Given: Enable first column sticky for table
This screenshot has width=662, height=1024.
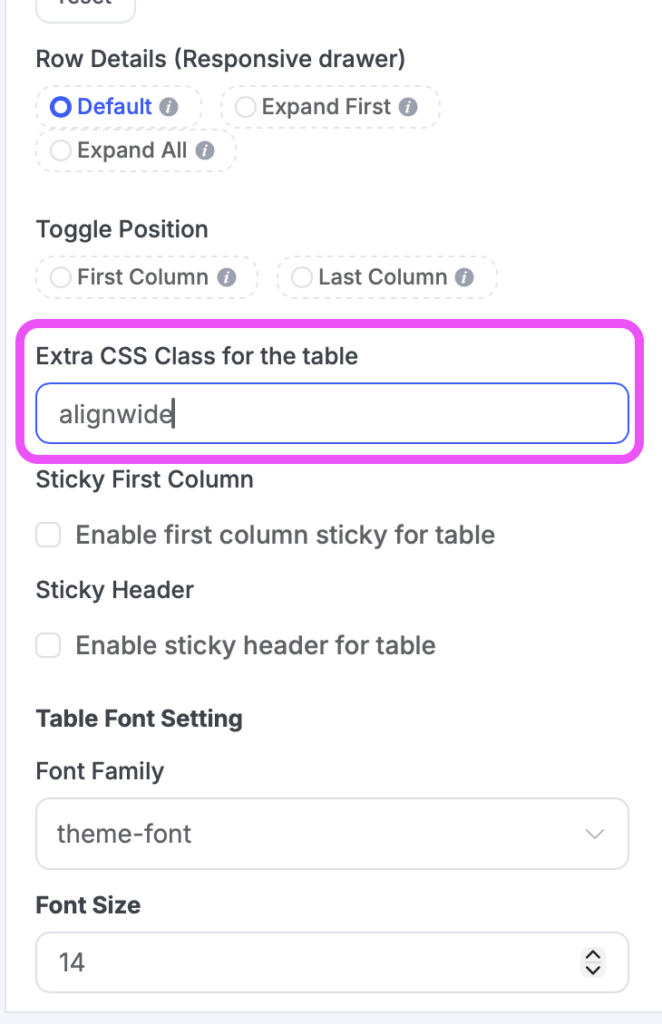Looking at the screenshot, I should (48, 535).
